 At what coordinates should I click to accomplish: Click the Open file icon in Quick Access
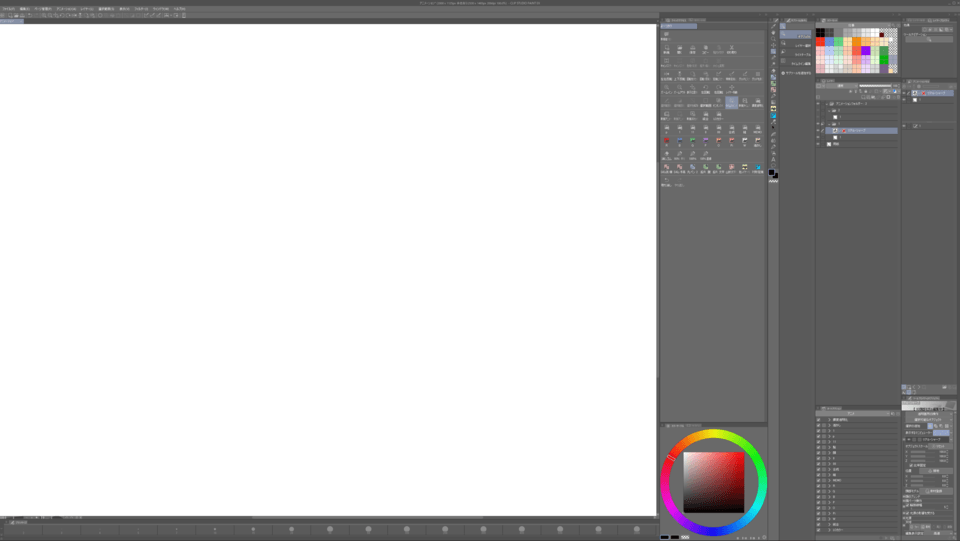coord(680,49)
